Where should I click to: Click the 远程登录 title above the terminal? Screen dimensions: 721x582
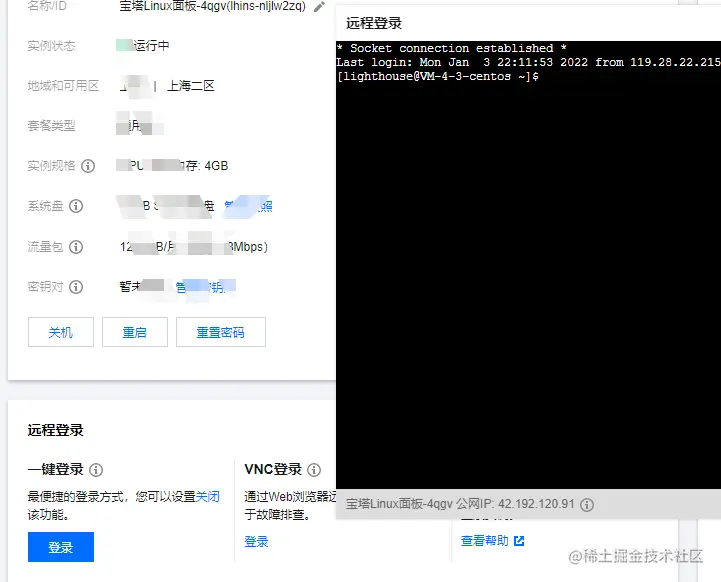pyautogui.click(x=374, y=23)
